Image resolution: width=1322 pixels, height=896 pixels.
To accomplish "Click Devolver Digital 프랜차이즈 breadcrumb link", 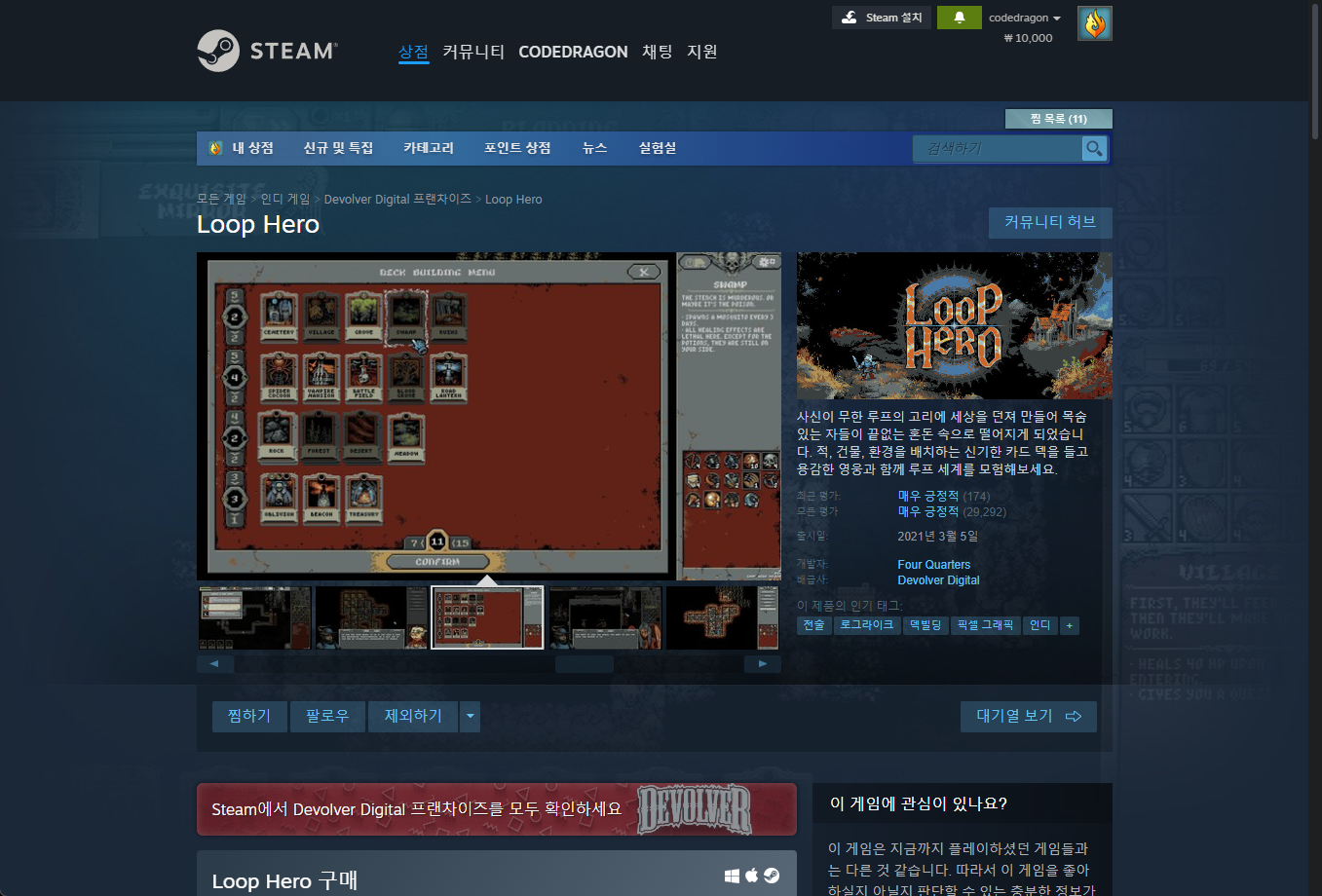I will point(397,199).
